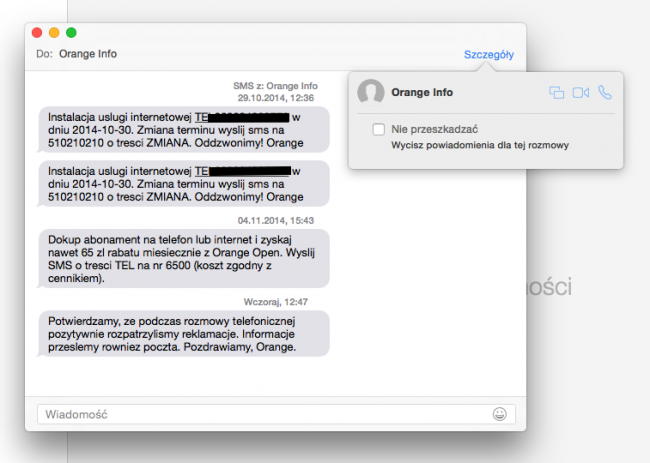
Task: Start an audio call with phone icon
Action: [605, 92]
